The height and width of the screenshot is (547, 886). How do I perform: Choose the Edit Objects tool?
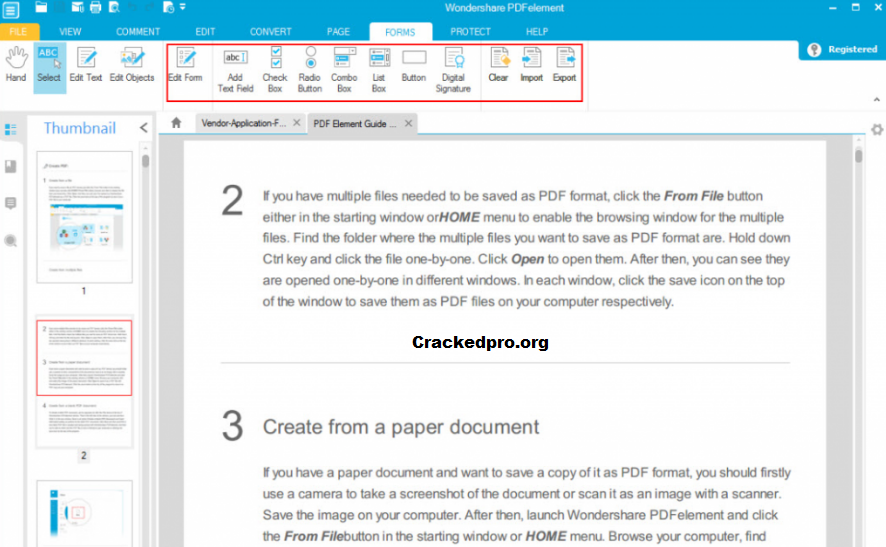pyautogui.click(x=132, y=65)
